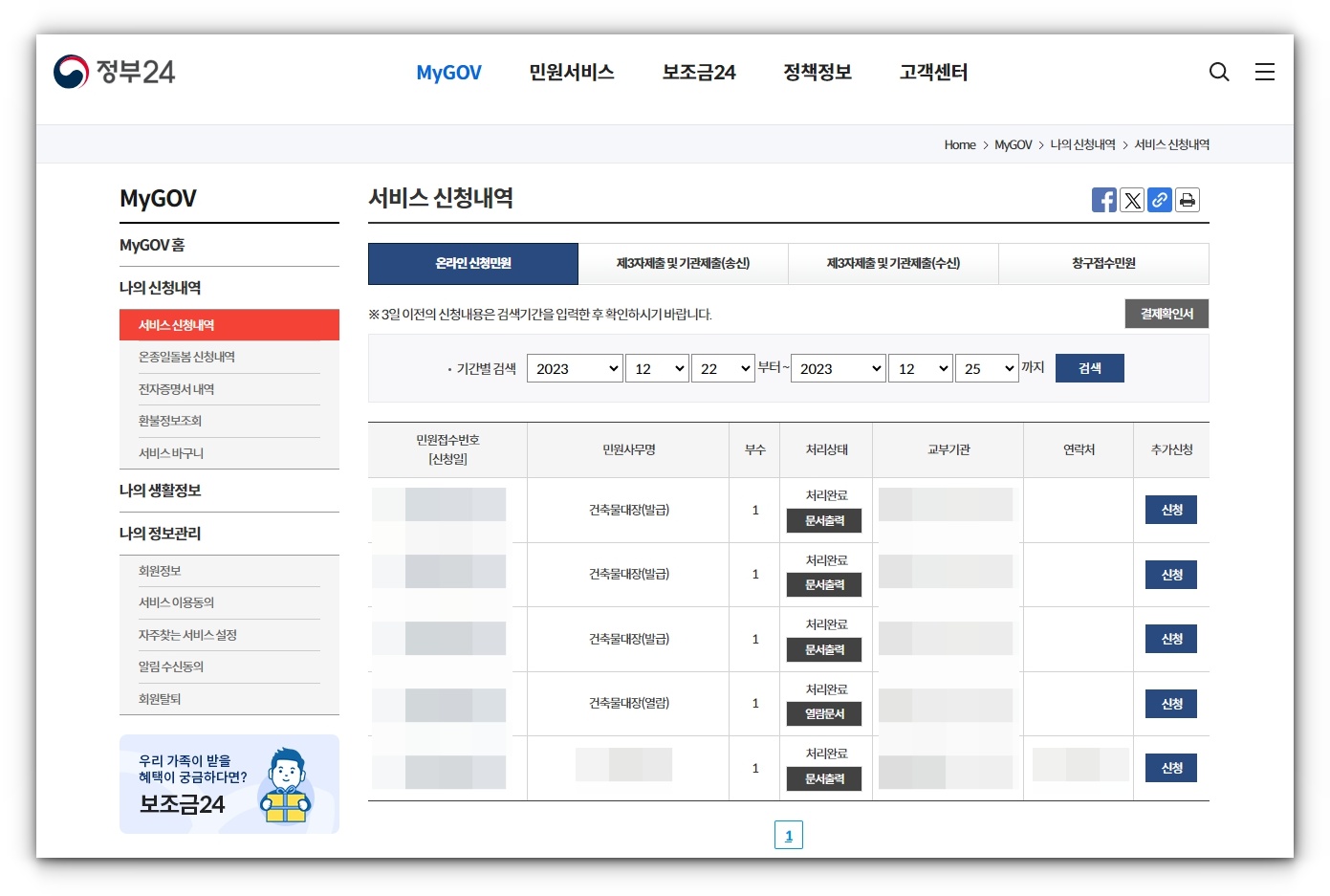
Task: Print the page using the printer icon
Action: (x=1188, y=200)
